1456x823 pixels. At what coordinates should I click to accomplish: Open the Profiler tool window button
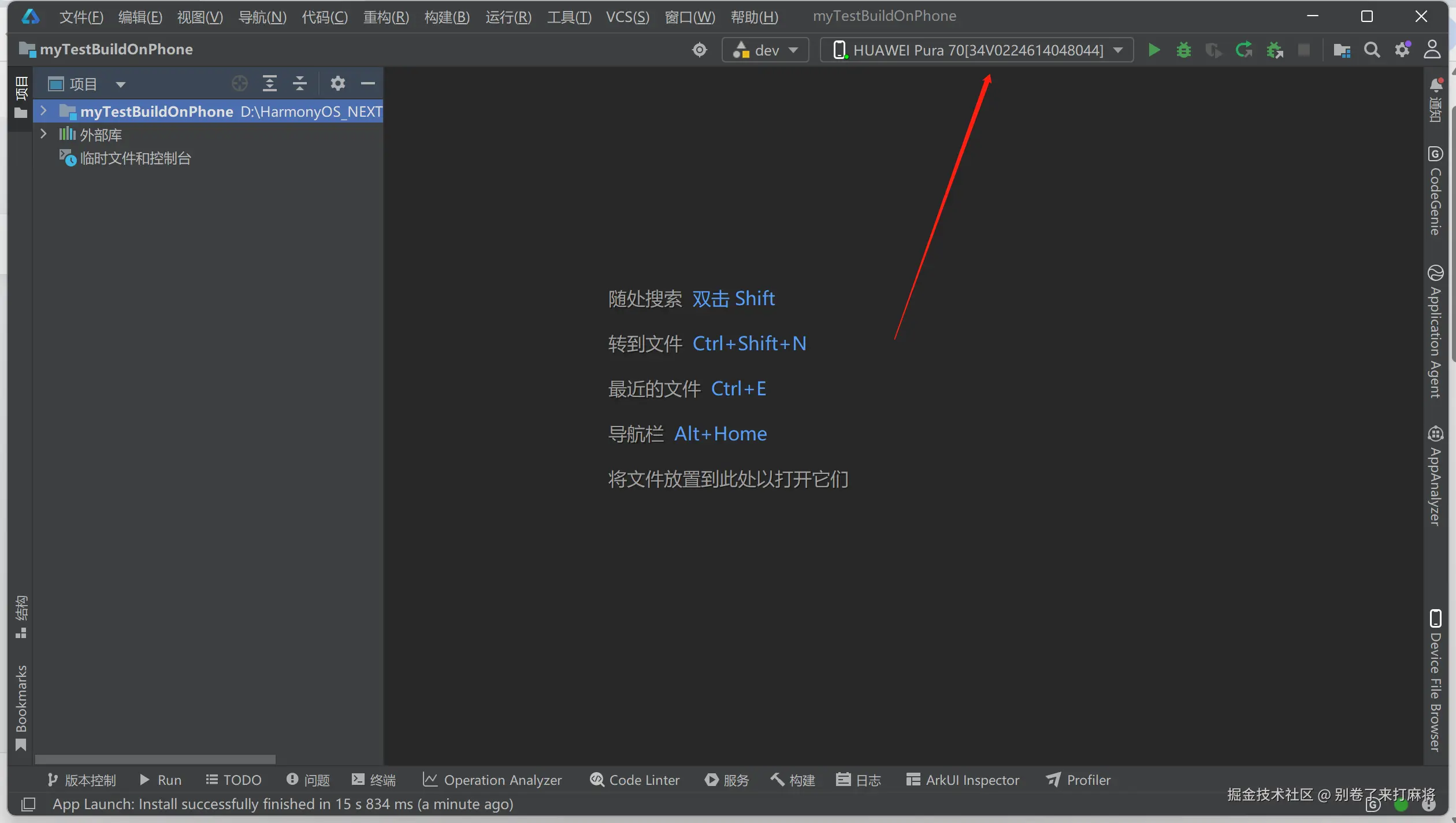tap(1078, 780)
